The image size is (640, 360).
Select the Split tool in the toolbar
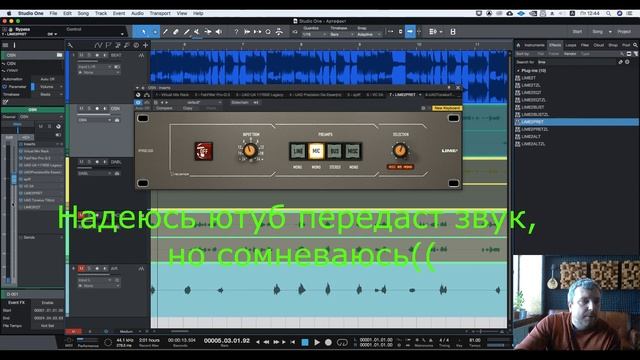pos(165,32)
